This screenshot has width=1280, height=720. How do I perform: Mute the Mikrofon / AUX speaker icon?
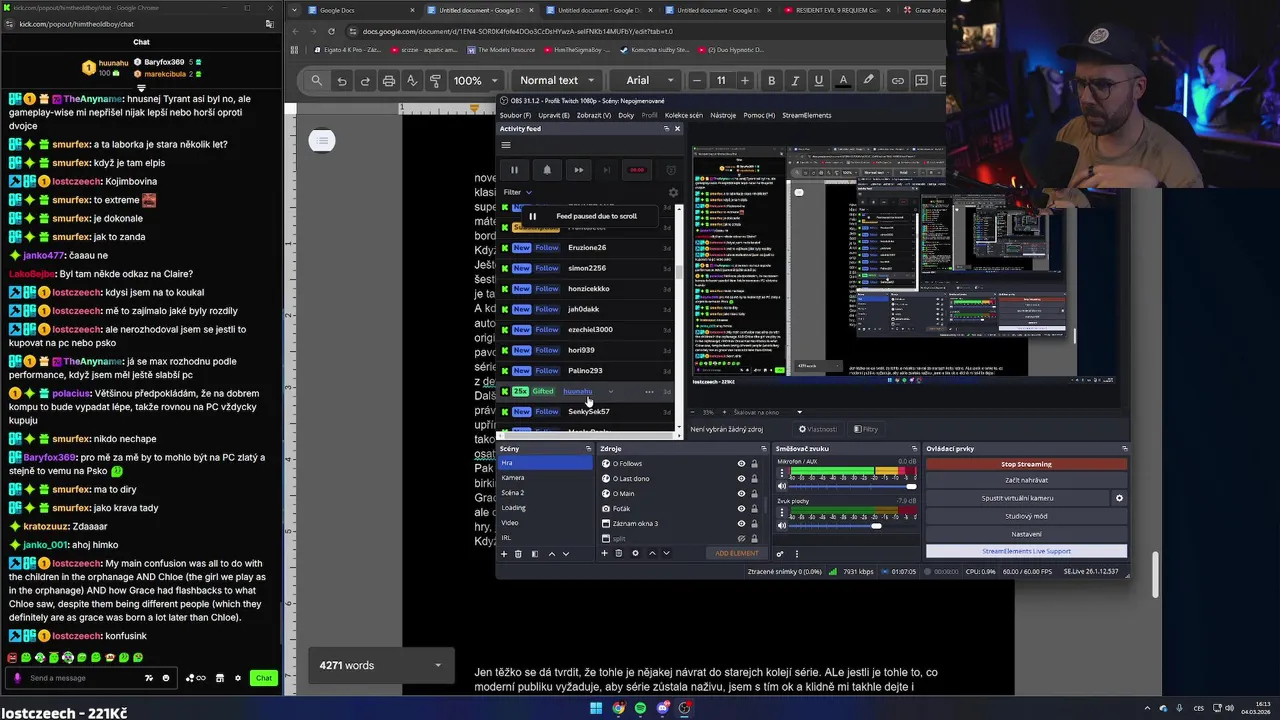pyautogui.click(x=782, y=486)
